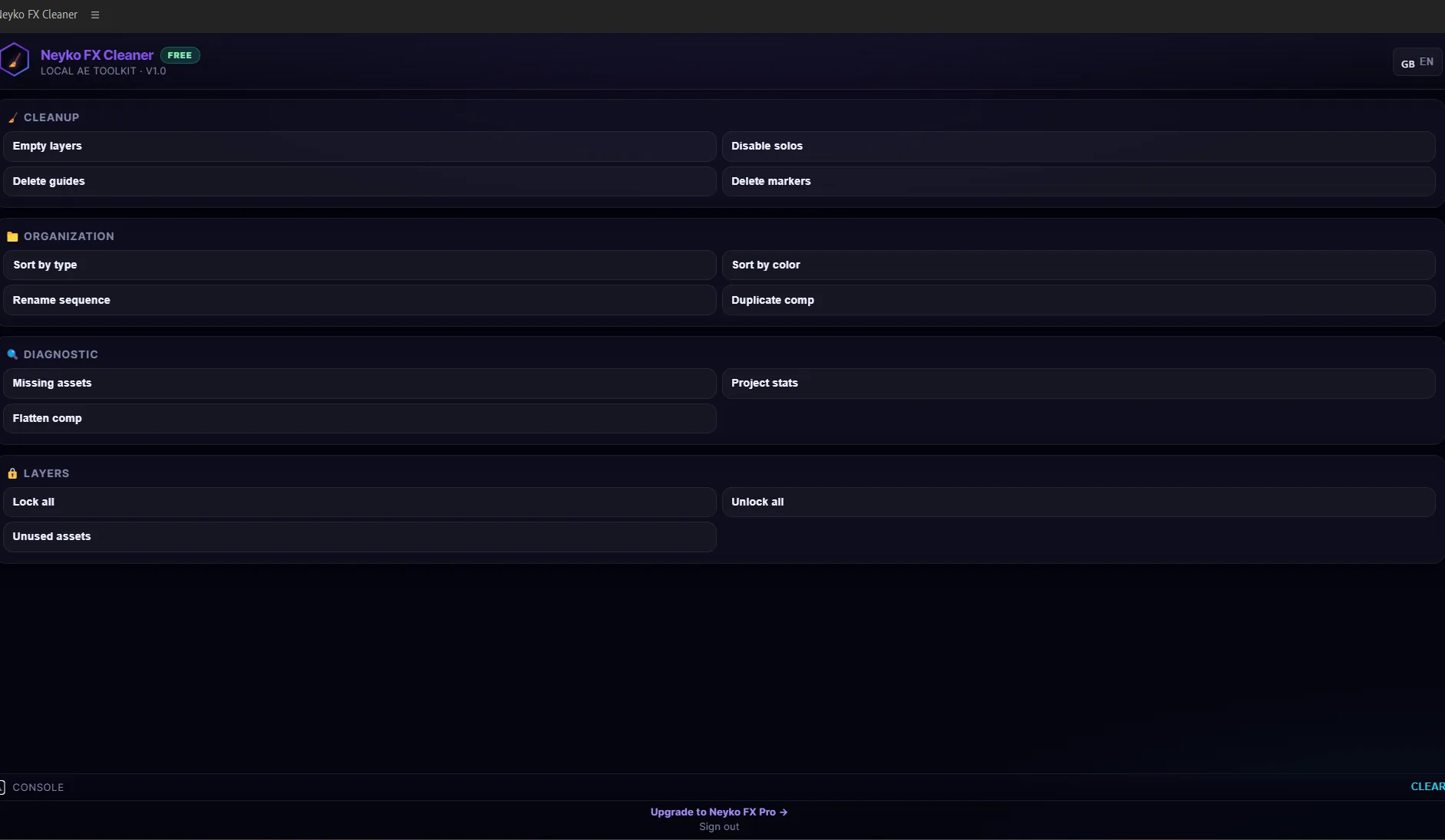The image size is (1445, 840).
Task: Click the CONSOLE label
Action: pyautogui.click(x=38, y=787)
